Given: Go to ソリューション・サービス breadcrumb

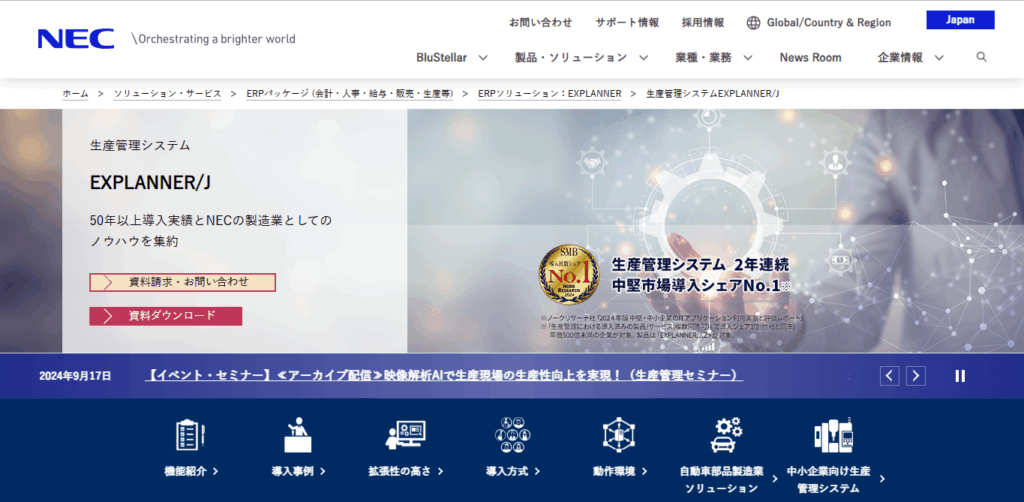Looking at the screenshot, I should pyautogui.click(x=167, y=94).
